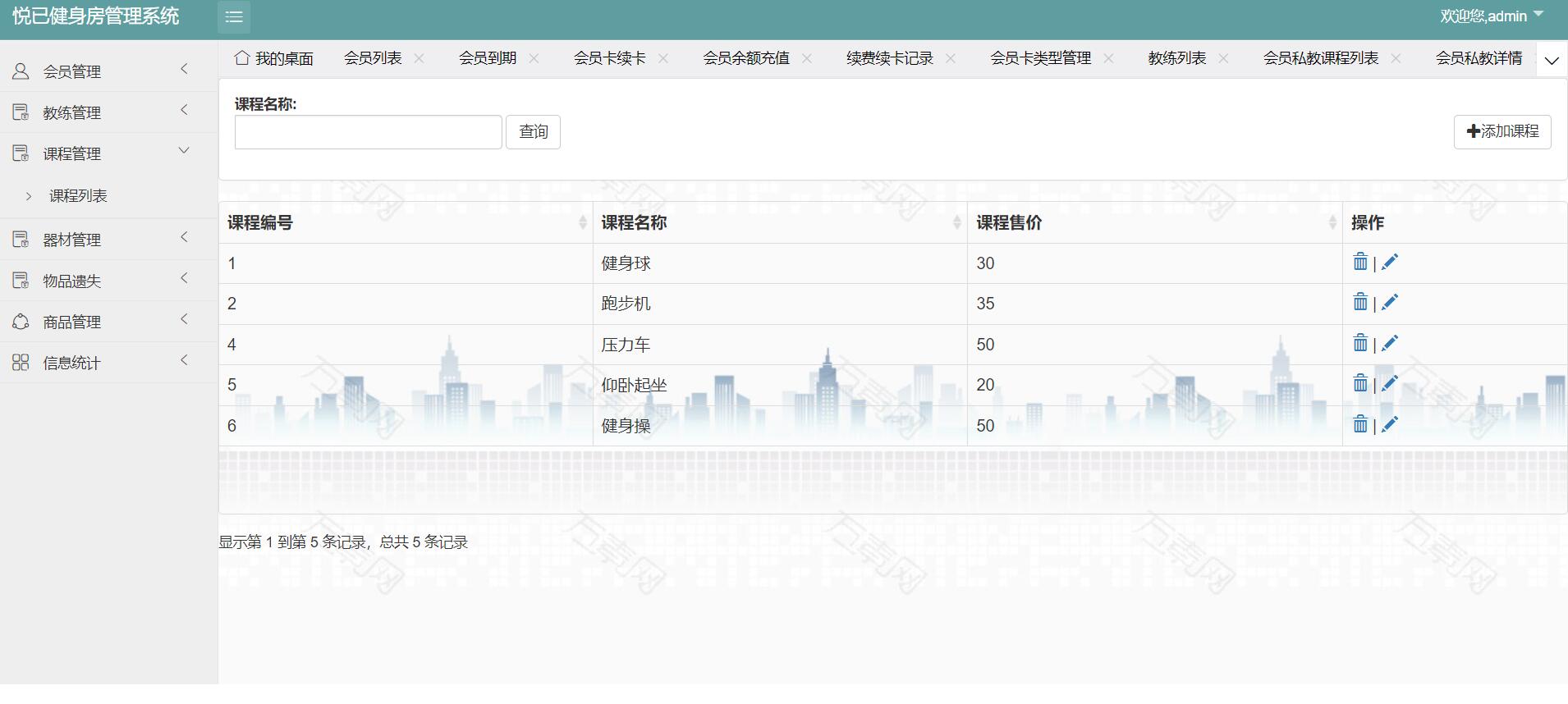
Task: Click the 添加课程 button
Action: (x=1502, y=132)
